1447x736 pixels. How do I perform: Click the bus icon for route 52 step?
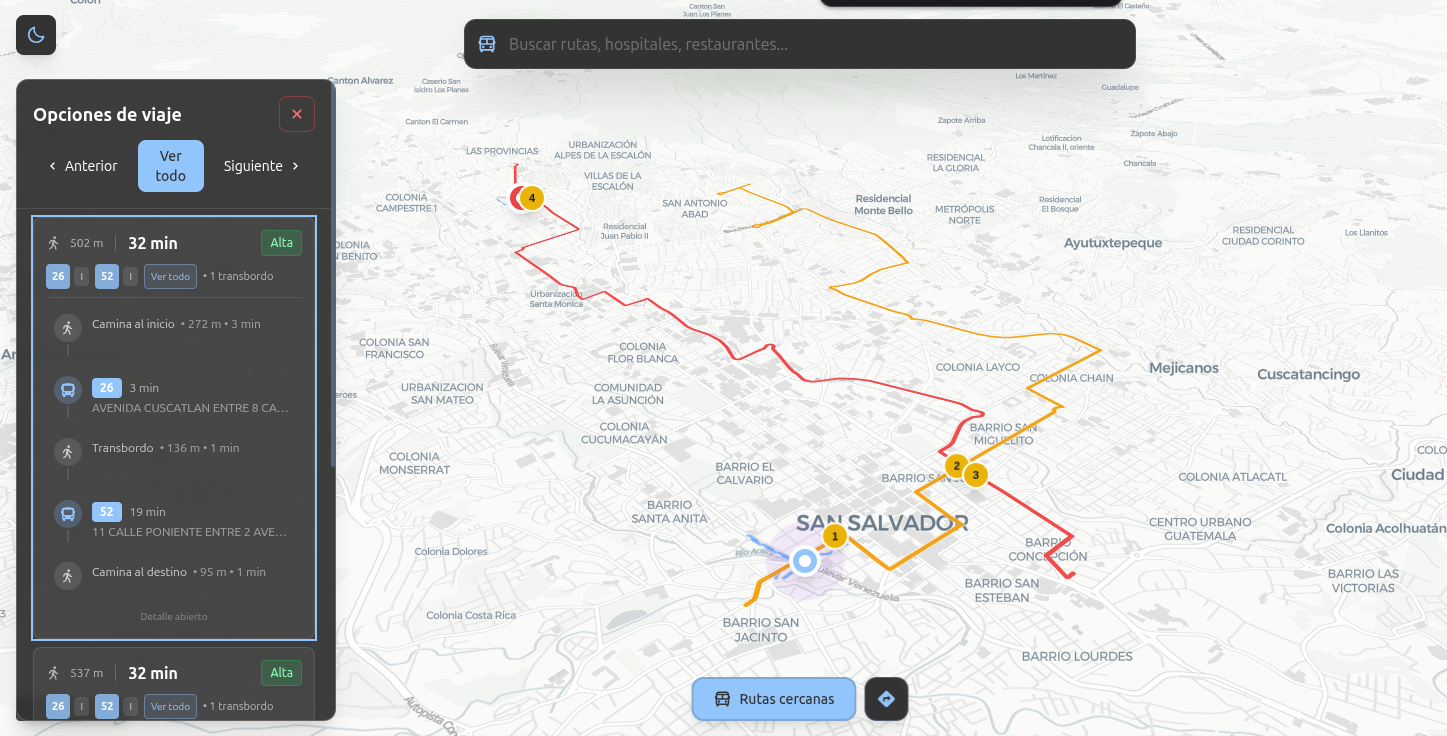[68, 514]
